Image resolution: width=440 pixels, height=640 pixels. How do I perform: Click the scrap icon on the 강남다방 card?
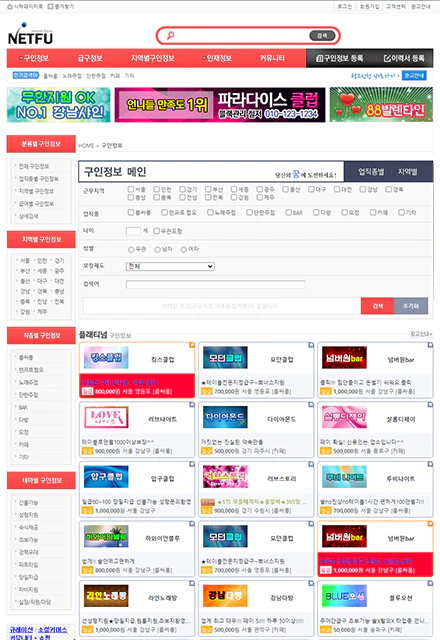pyautogui.click(x=311, y=583)
